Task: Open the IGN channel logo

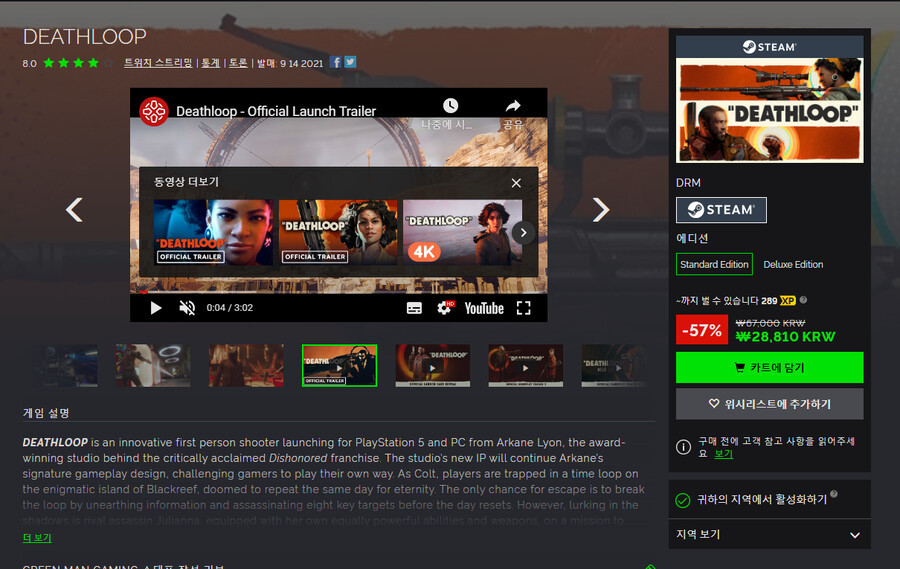Action: 154,111
